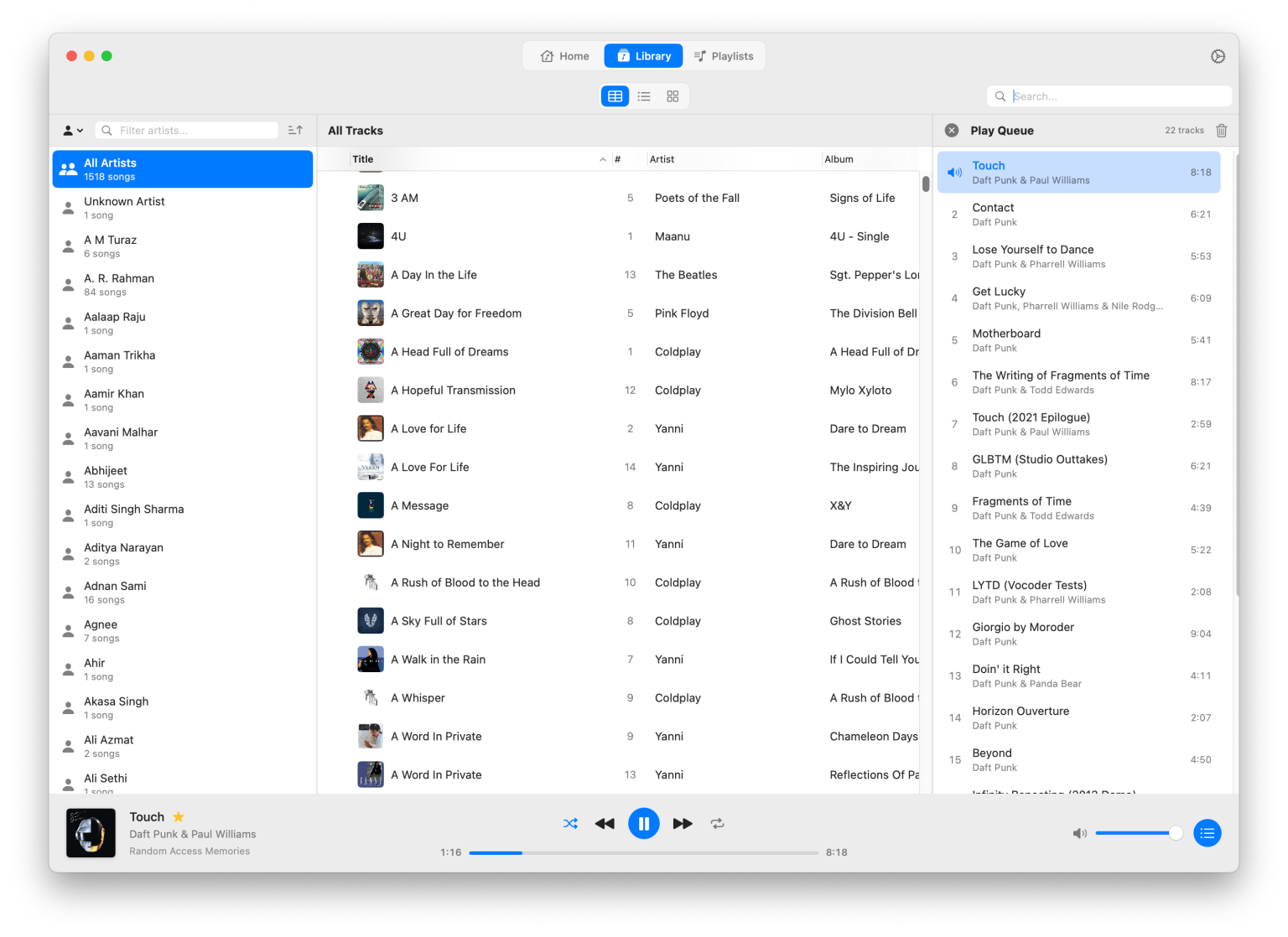The height and width of the screenshot is (937, 1288).
Task: Select A. R. Rahman in artist list
Action: pos(119,285)
